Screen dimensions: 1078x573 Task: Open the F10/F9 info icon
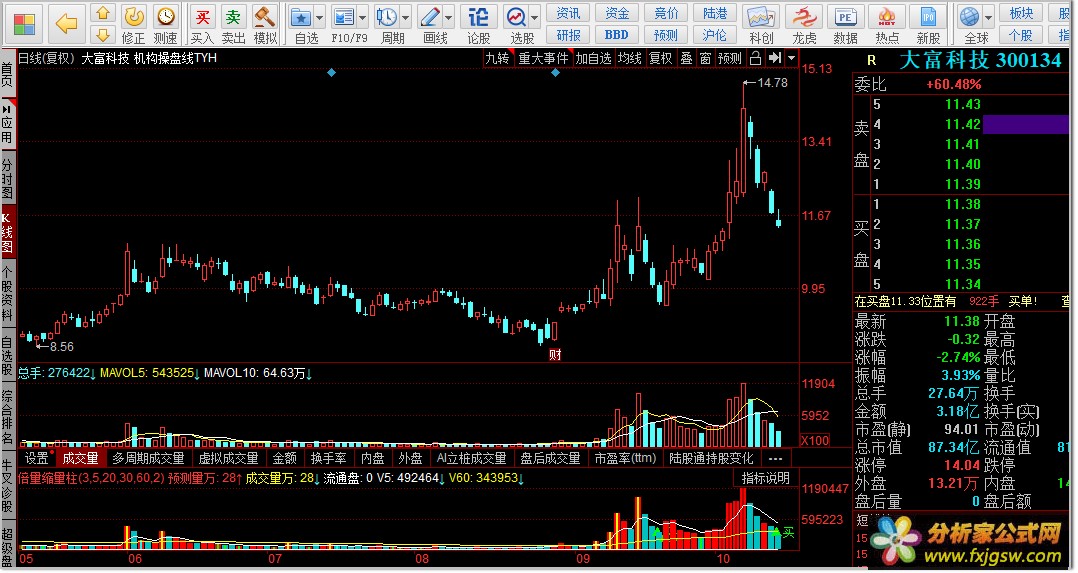pos(343,17)
